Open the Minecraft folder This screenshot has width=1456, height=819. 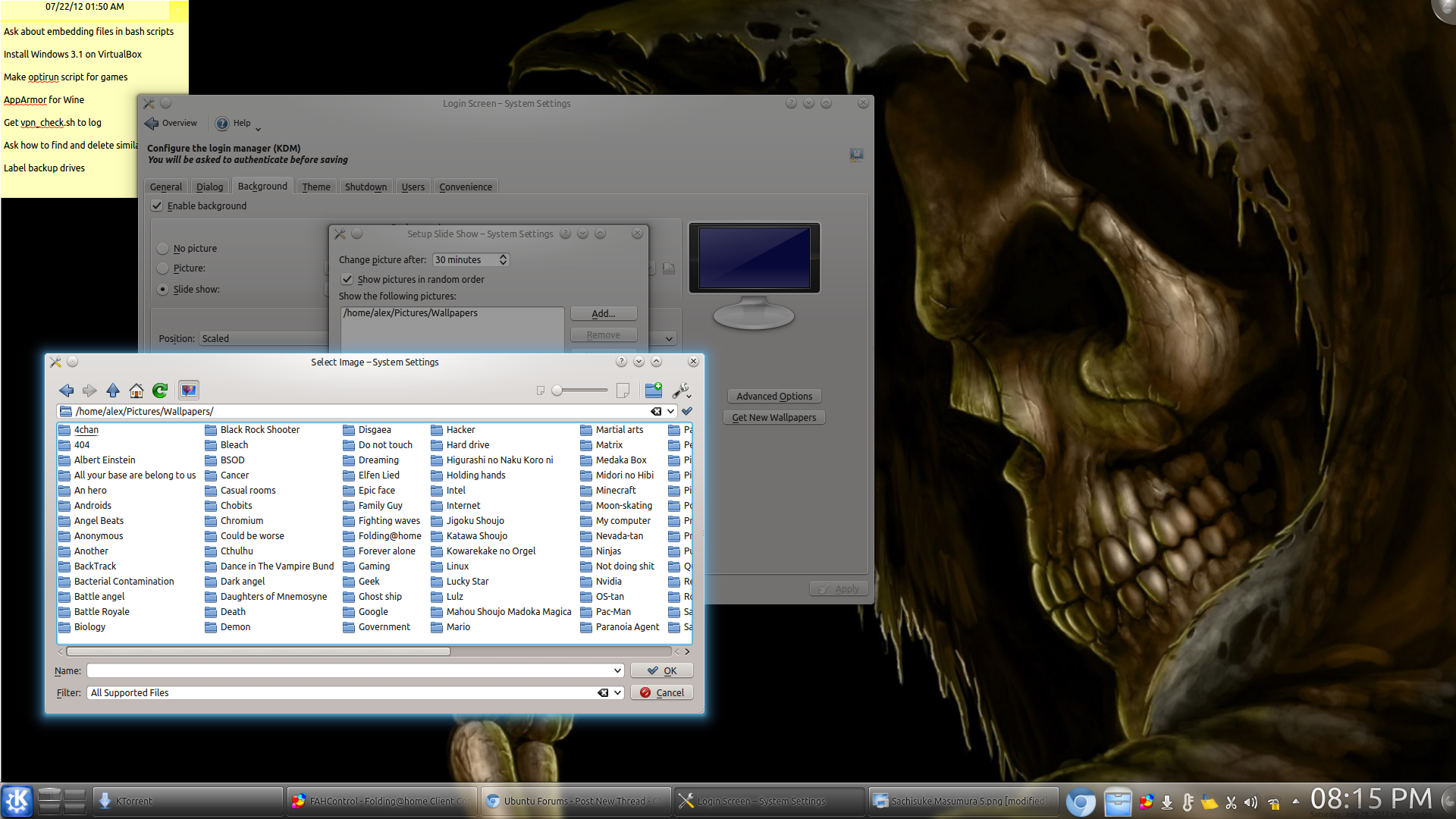(x=616, y=490)
